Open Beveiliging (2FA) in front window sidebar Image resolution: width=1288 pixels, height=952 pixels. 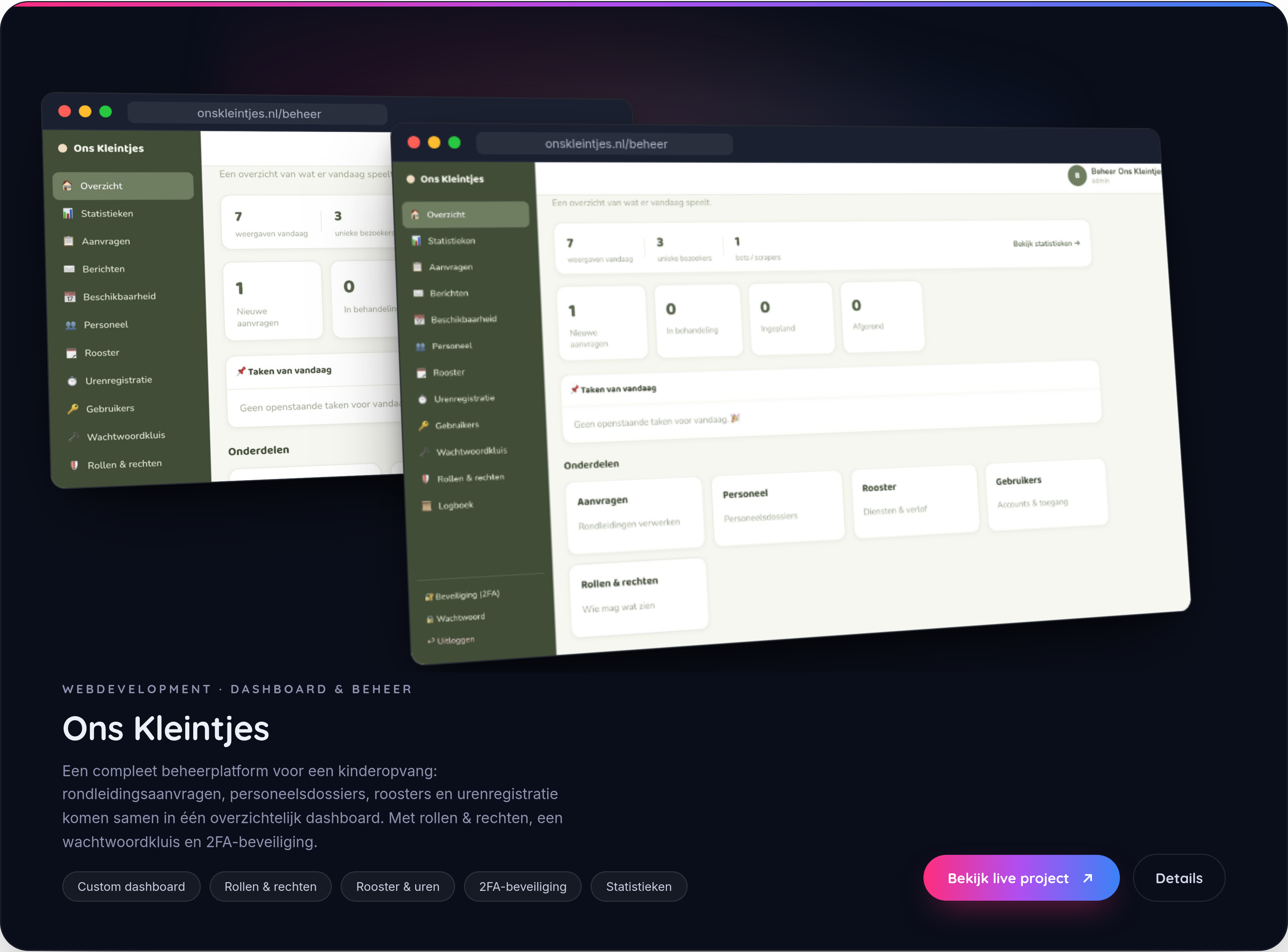[x=462, y=595]
